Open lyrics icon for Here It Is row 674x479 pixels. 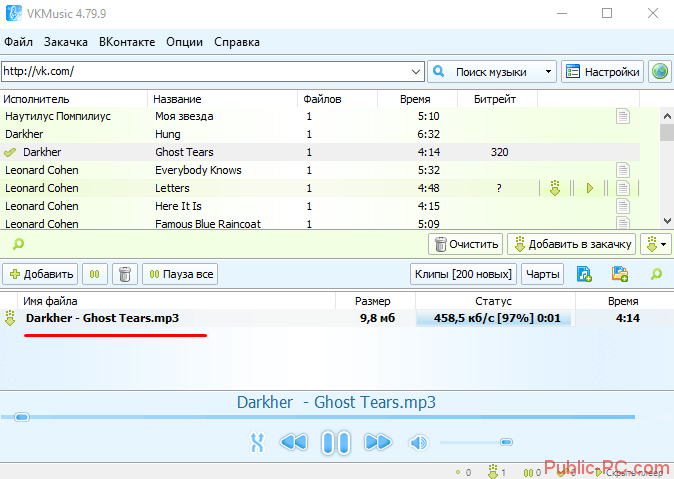click(x=622, y=206)
